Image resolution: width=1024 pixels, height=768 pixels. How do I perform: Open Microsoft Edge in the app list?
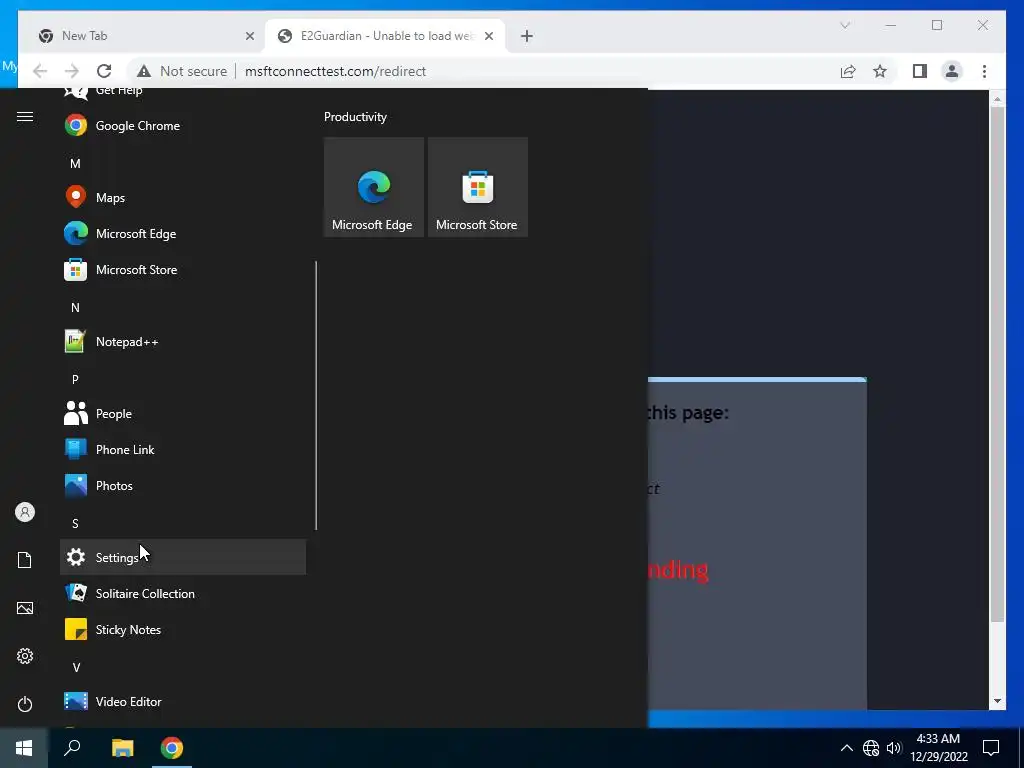coord(183,233)
